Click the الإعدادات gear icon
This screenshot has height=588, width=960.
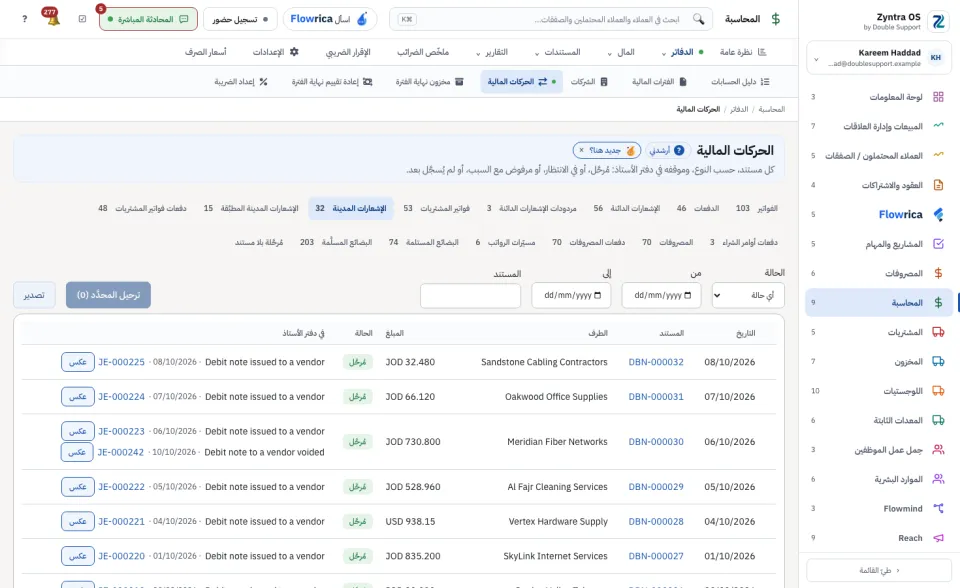point(294,52)
